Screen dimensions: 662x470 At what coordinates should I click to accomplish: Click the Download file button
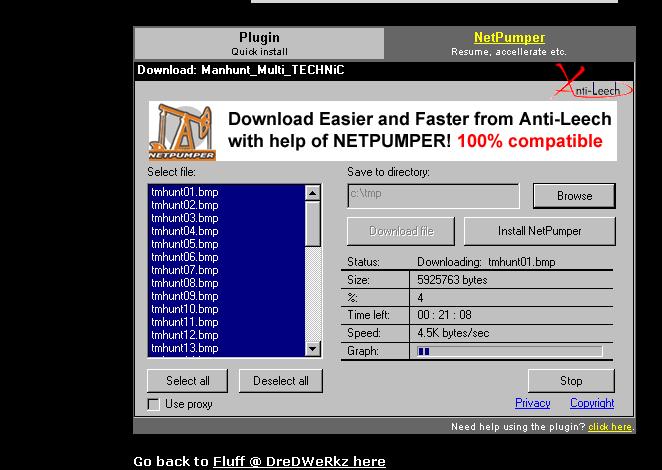point(401,231)
